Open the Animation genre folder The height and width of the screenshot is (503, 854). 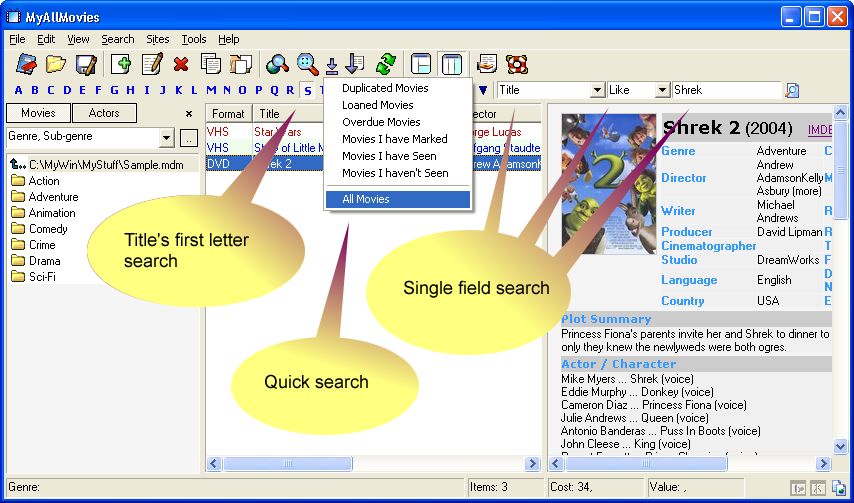44,213
